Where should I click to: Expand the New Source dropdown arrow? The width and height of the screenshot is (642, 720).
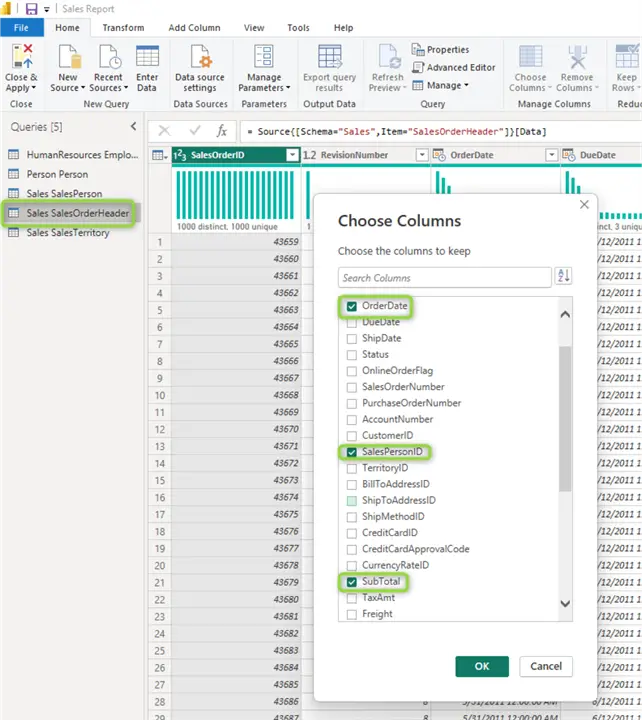(x=83, y=88)
